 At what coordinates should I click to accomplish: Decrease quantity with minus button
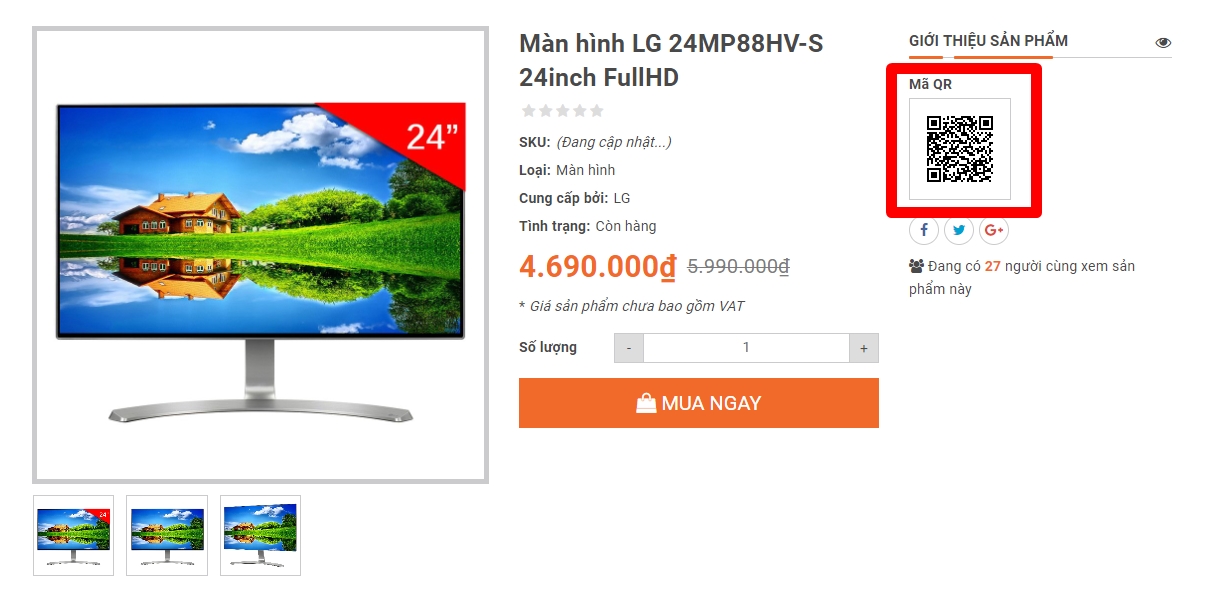pyautogui.click(x=629, y=348)
